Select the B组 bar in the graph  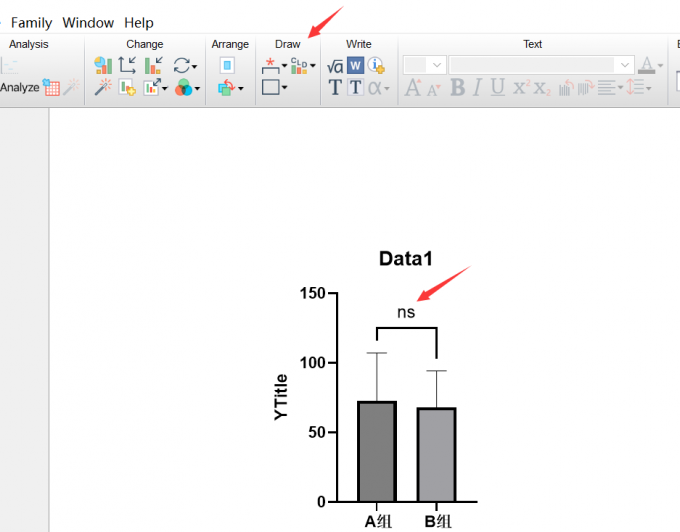click(x=436, y=454)
